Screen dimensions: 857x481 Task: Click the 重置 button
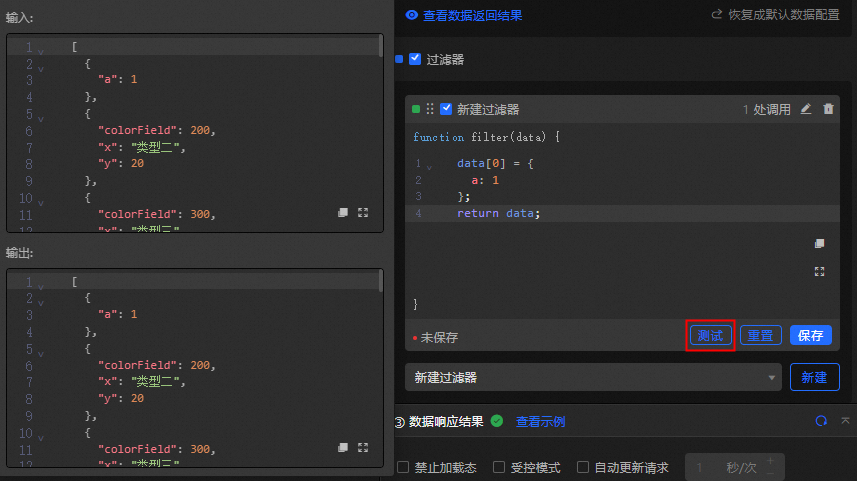point(760,335)
